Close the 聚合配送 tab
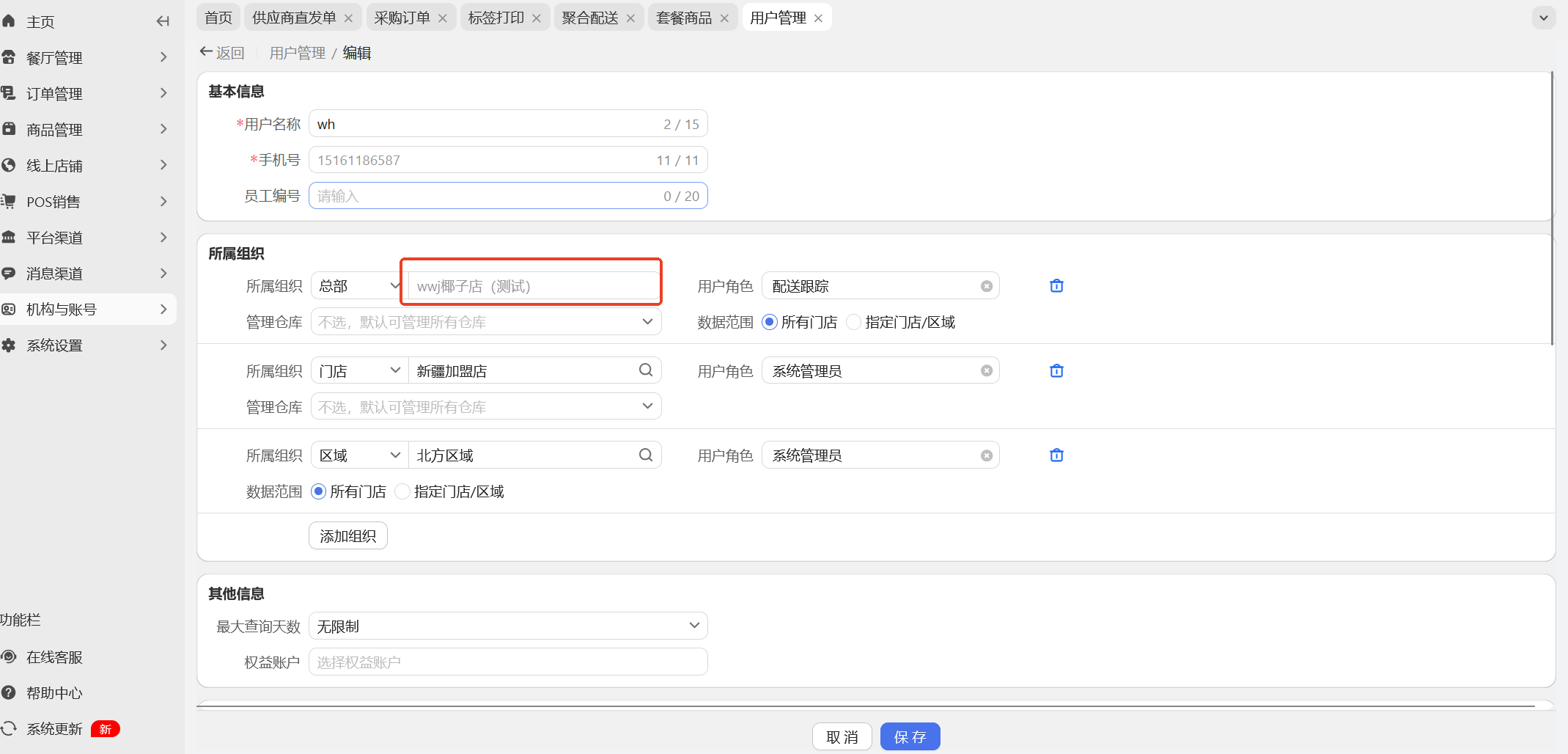Screen dimensions: 1568x754 (630, 18)
